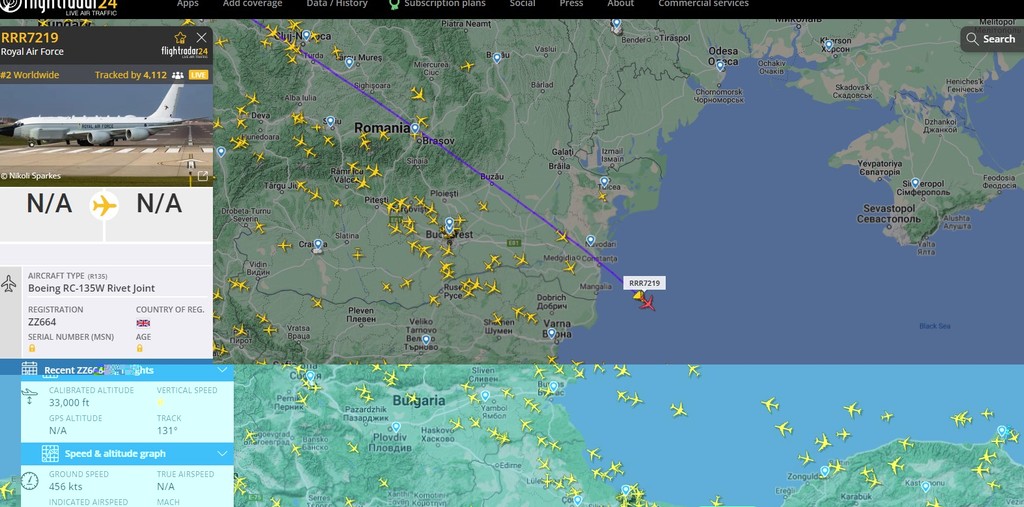This screenshot has height=507, width=1024.
Task: Expand the Recent ZZ664 flights chevron
Action: 222,370
